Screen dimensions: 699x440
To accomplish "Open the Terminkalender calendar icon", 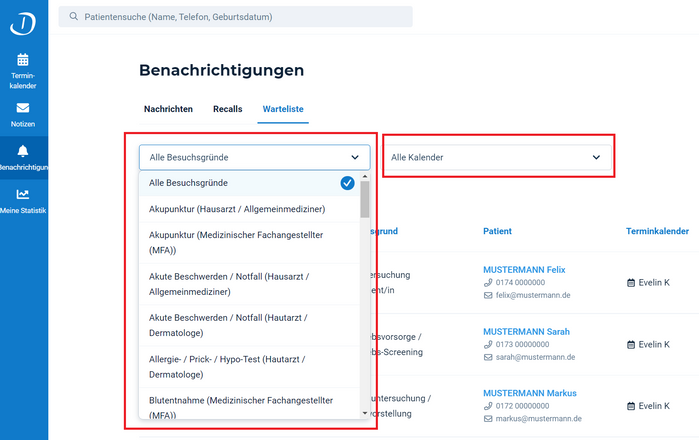I will tap(23, 60).
